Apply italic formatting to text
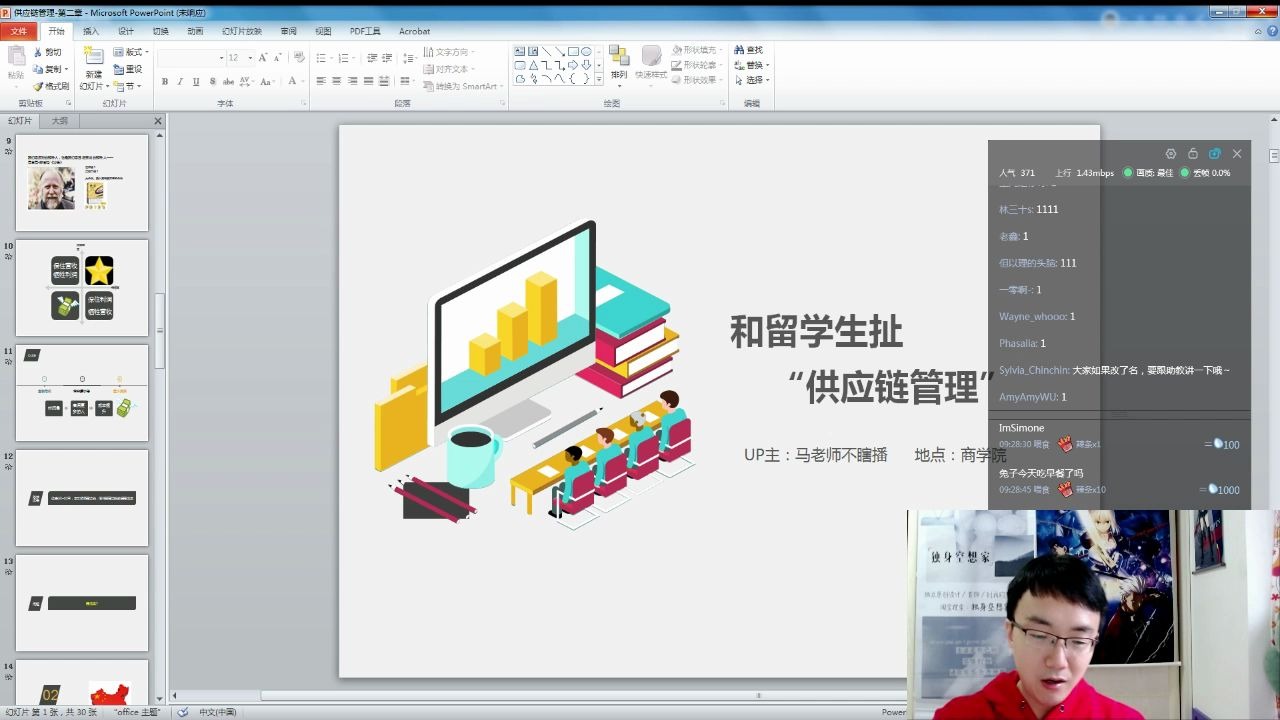The height and width of the screenshot is (720, 1280). pos(179,80)
